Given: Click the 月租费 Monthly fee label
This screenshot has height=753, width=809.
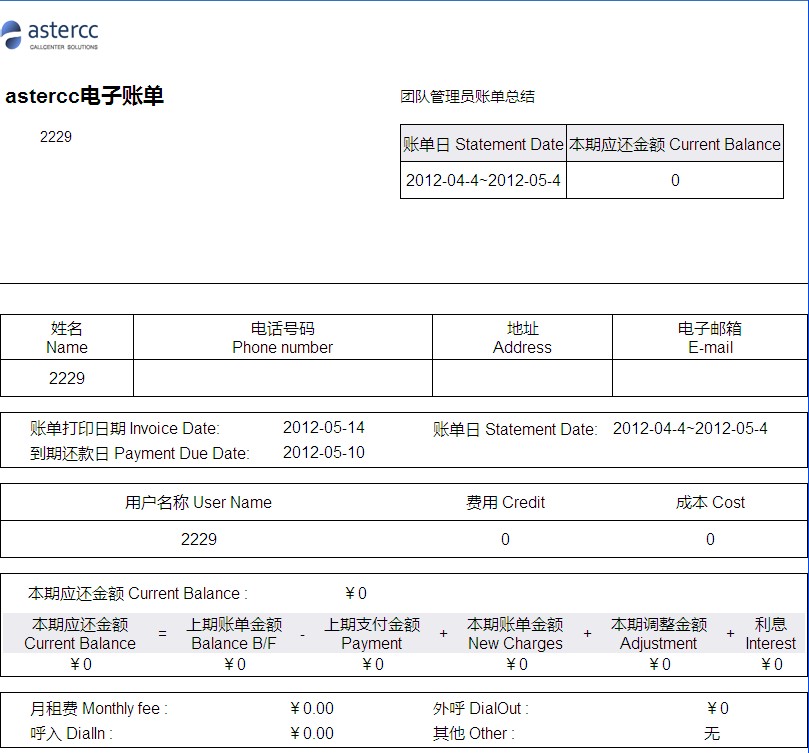Looking at the screenshot, I should tap(99, 708).
